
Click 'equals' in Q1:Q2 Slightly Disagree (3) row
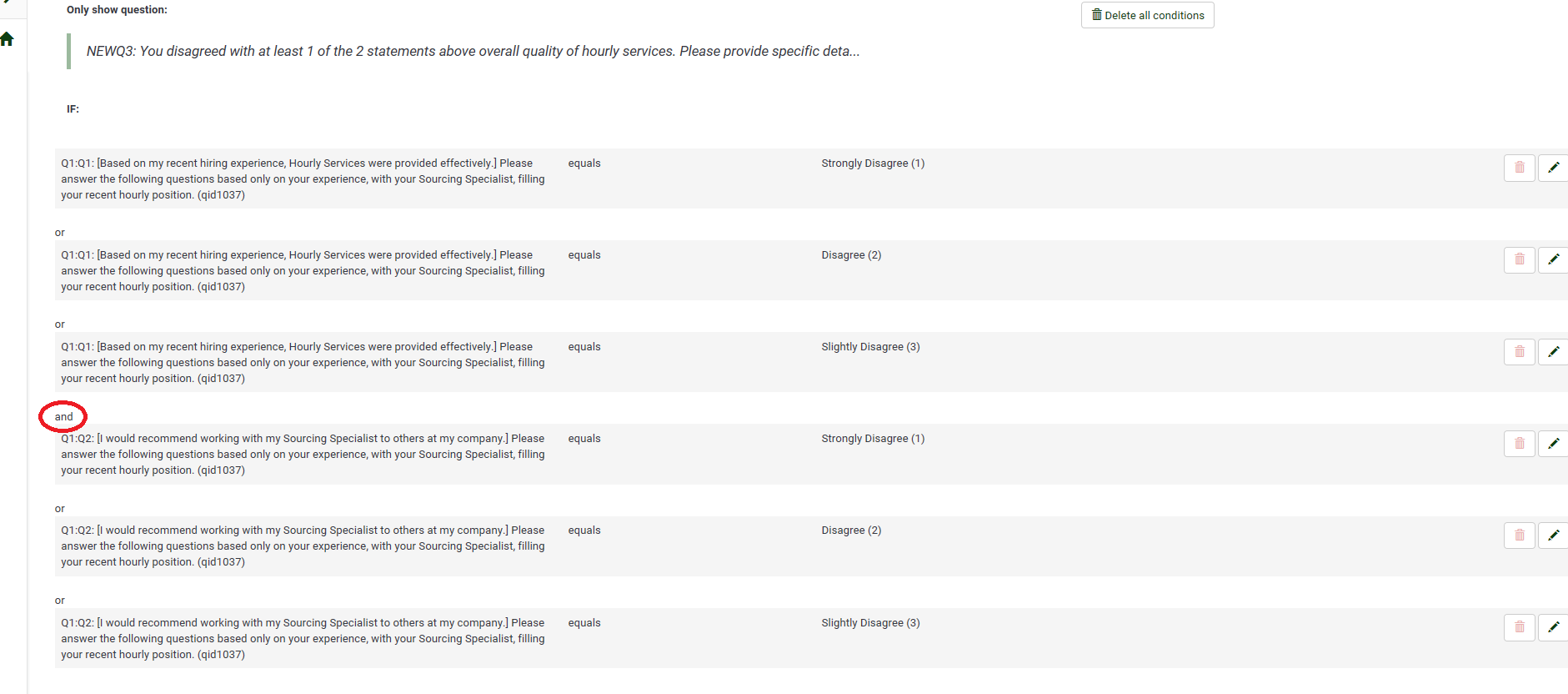[x=584, y=623]
